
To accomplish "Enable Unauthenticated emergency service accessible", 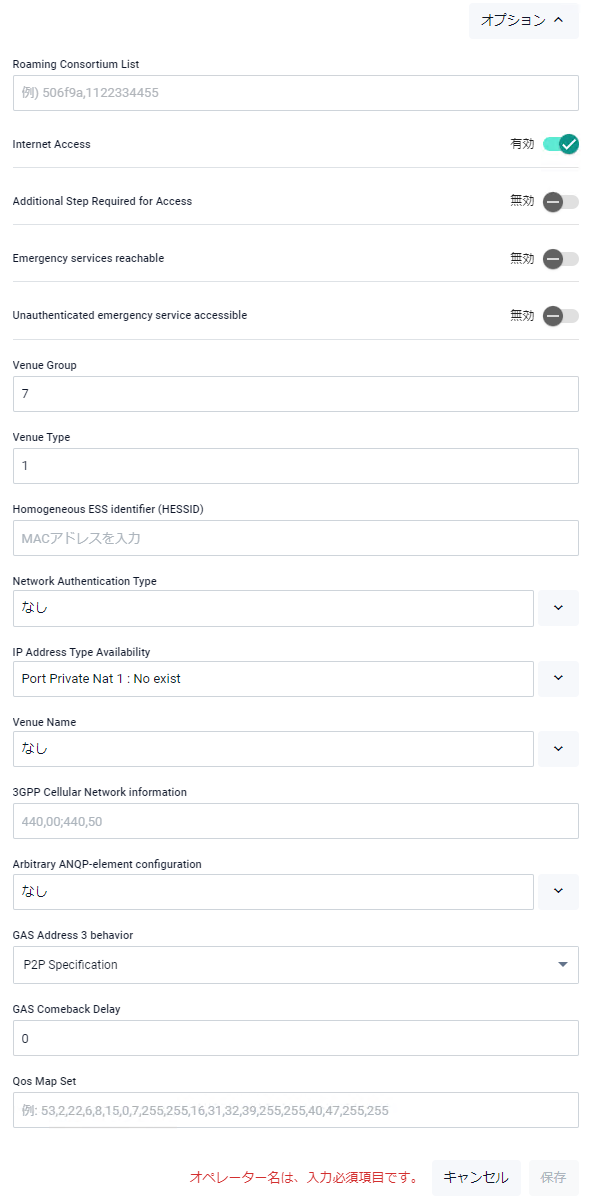I will tap(561, 316).
